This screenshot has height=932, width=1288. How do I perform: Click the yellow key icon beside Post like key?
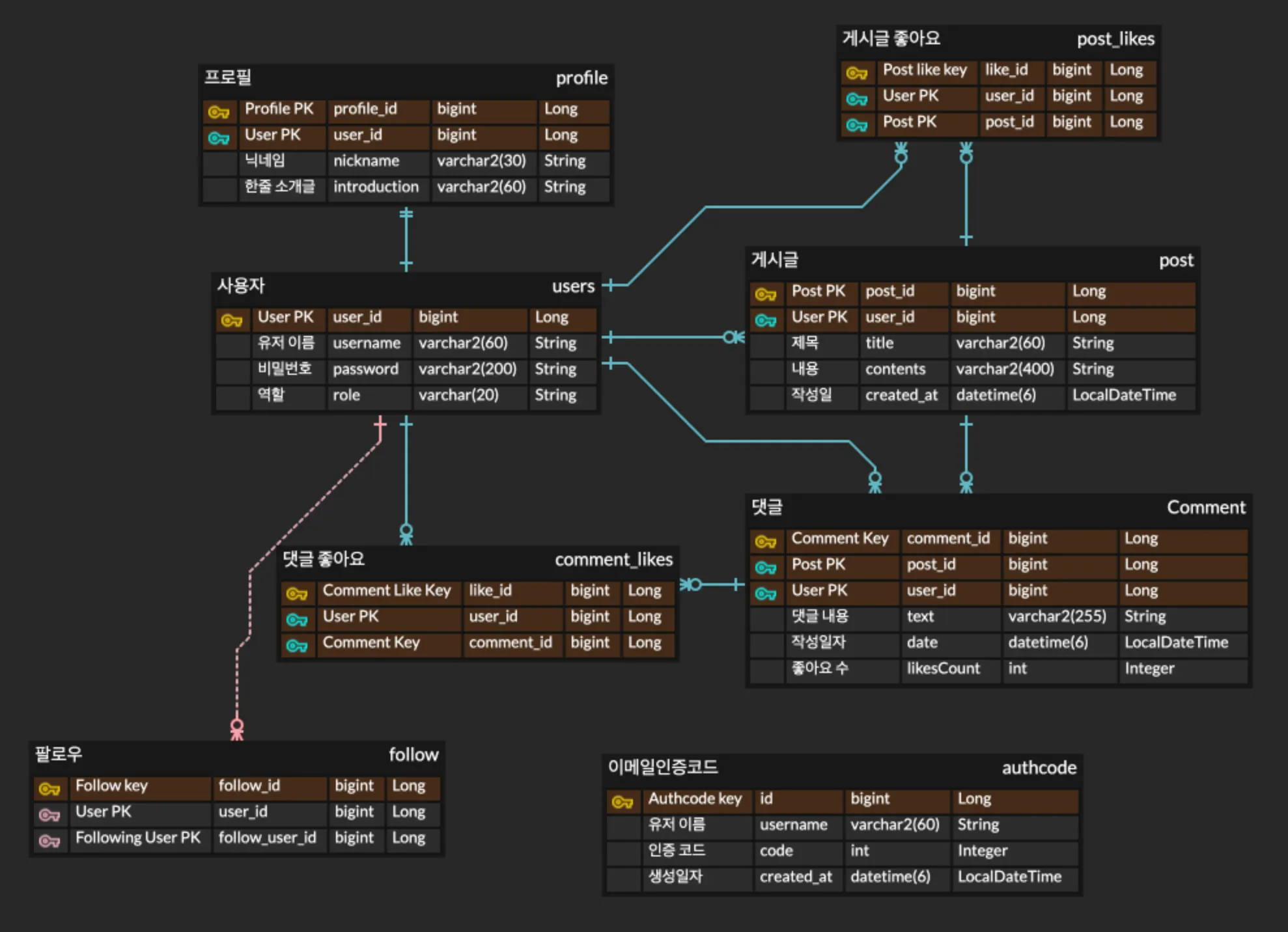tap(857, 73)
